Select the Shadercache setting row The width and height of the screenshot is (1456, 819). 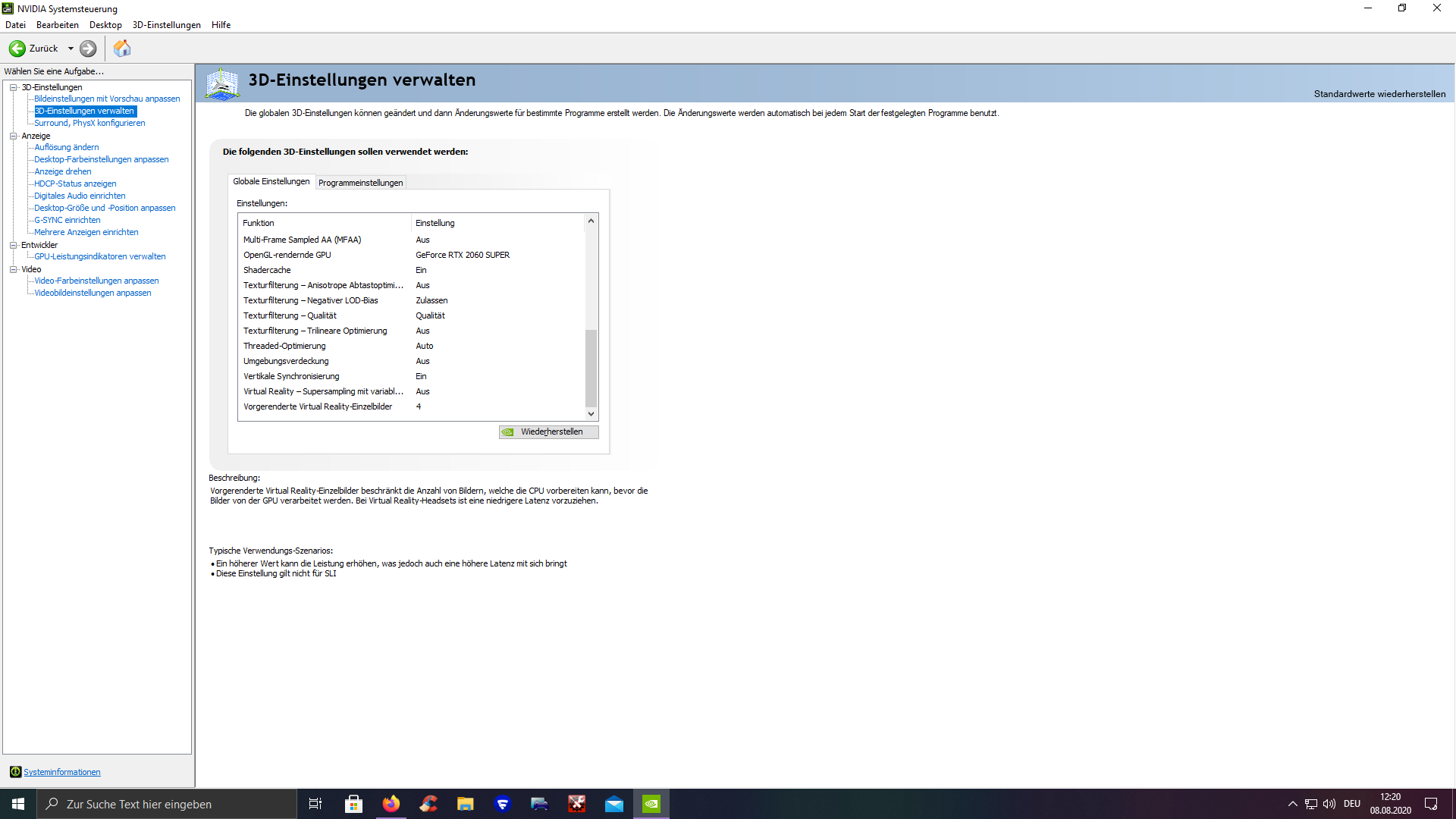coord(412,270)
